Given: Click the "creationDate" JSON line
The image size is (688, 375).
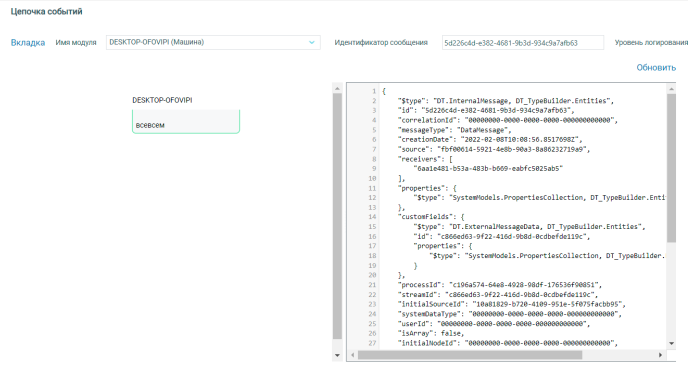Looking at the screenshot, I should 490,139.
